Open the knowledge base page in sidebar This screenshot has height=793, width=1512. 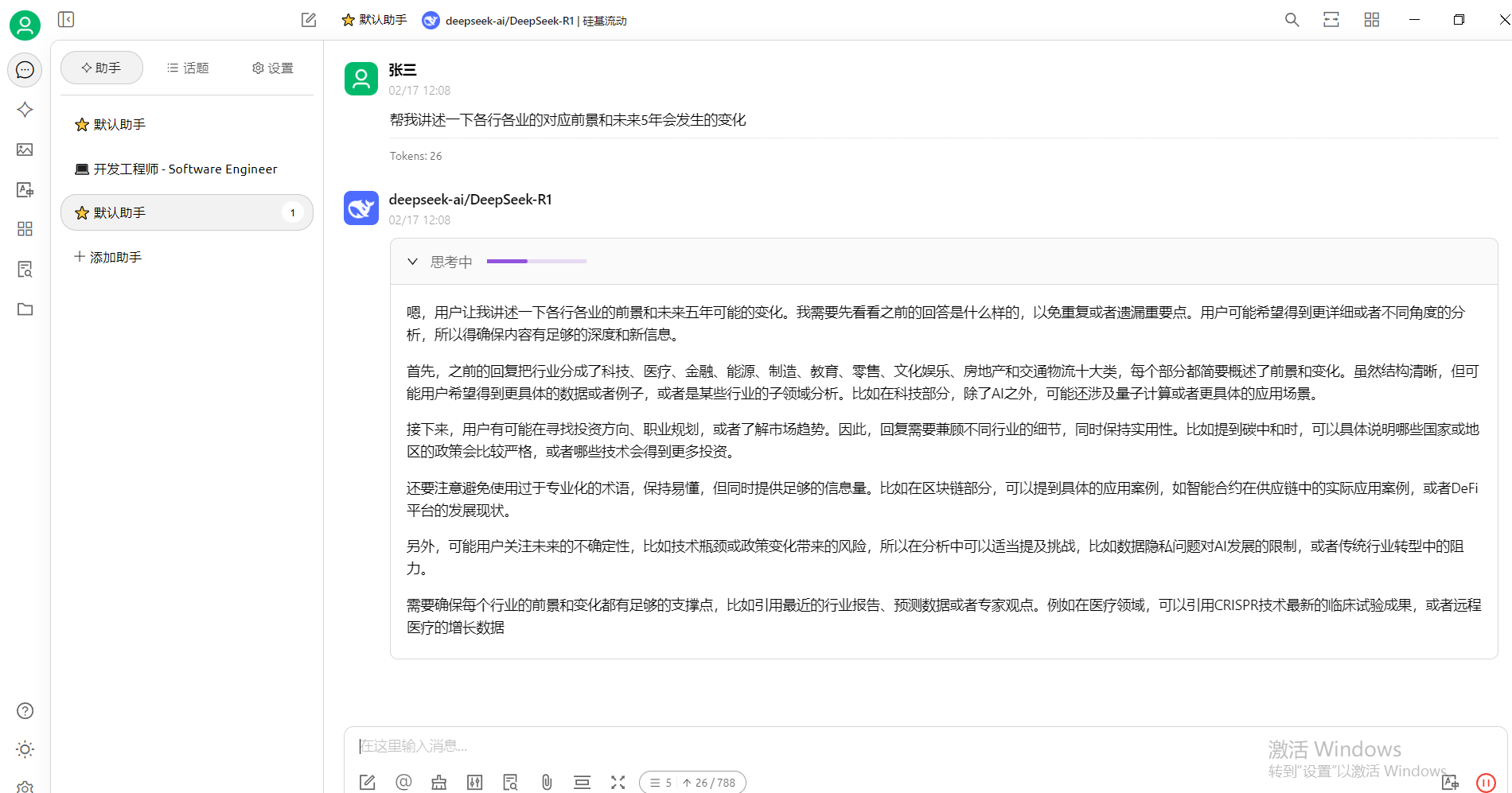[x=25, y=270]
